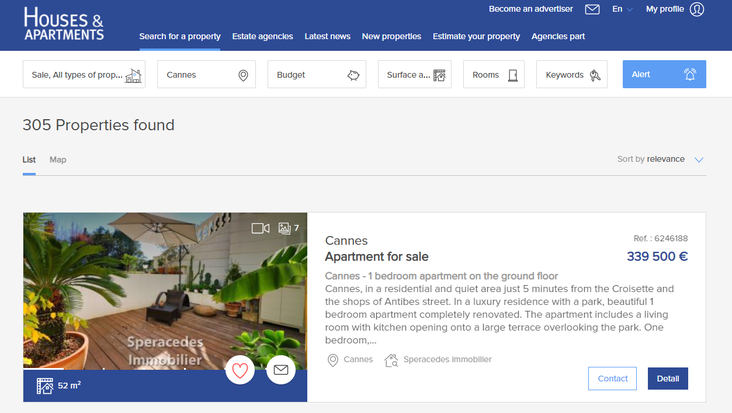The width and height of the screenshot is (732, 413).
Task: Open Sale, All types of property filter
Action: [84, 74]
